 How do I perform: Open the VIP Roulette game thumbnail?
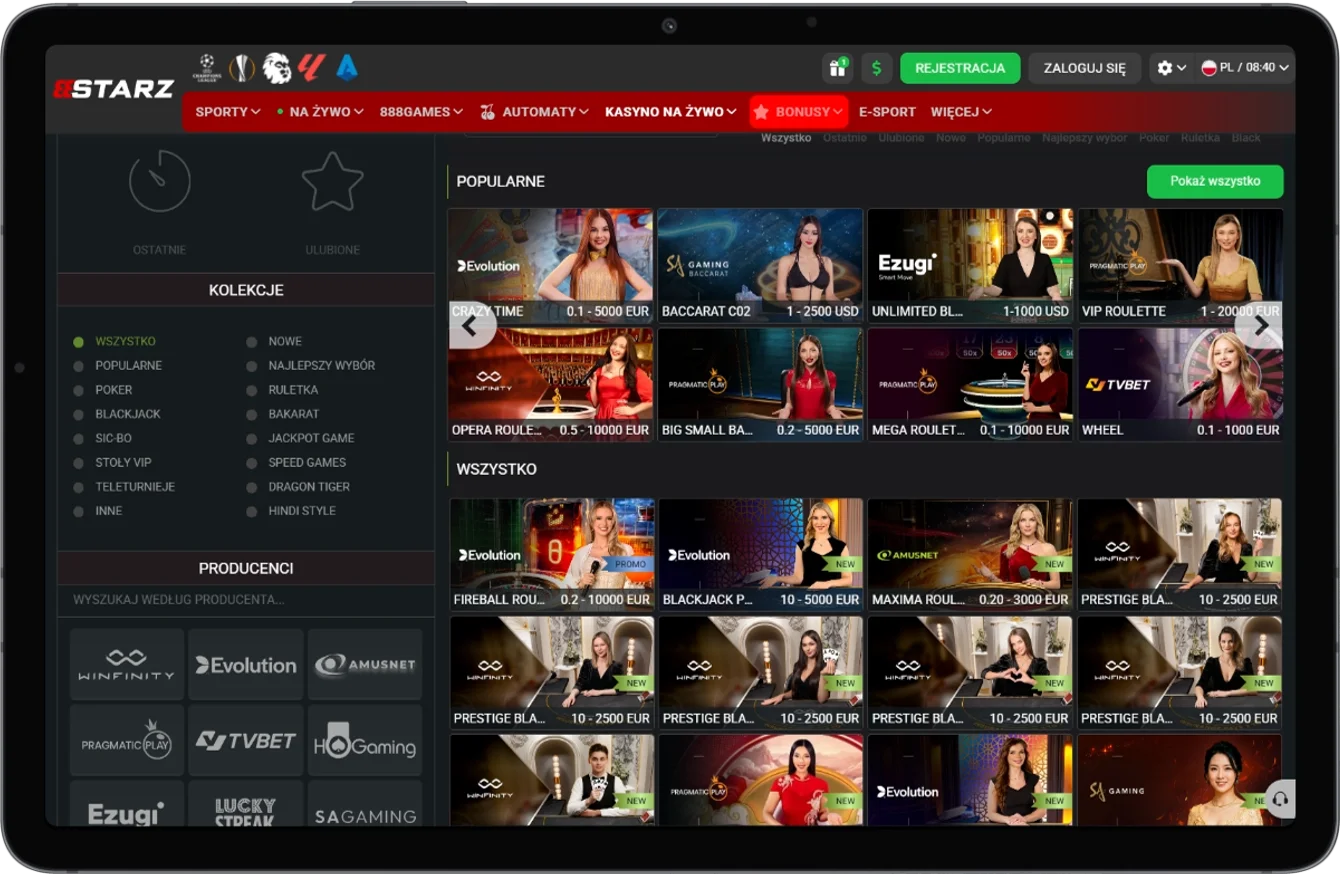click(1180, 265)
